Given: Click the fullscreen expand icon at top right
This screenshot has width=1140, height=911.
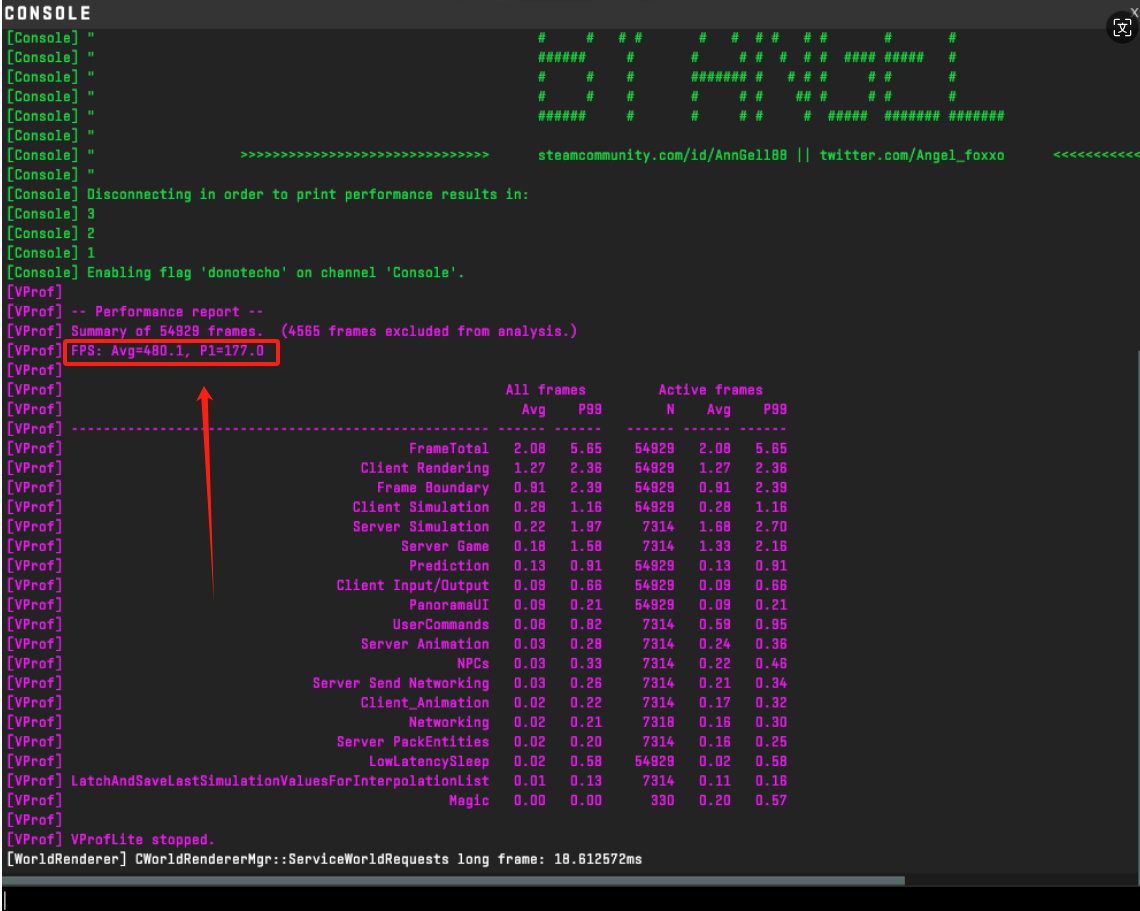Looking at the screenshot, I should 1122,28.
